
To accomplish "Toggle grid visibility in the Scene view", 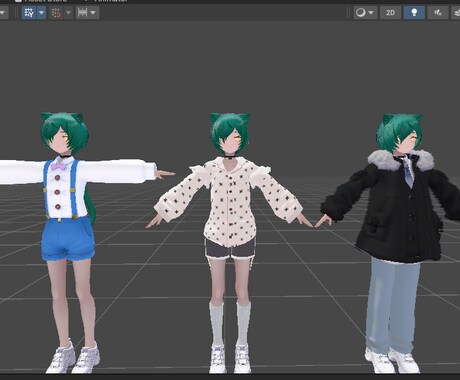I will tap(29, 13).
